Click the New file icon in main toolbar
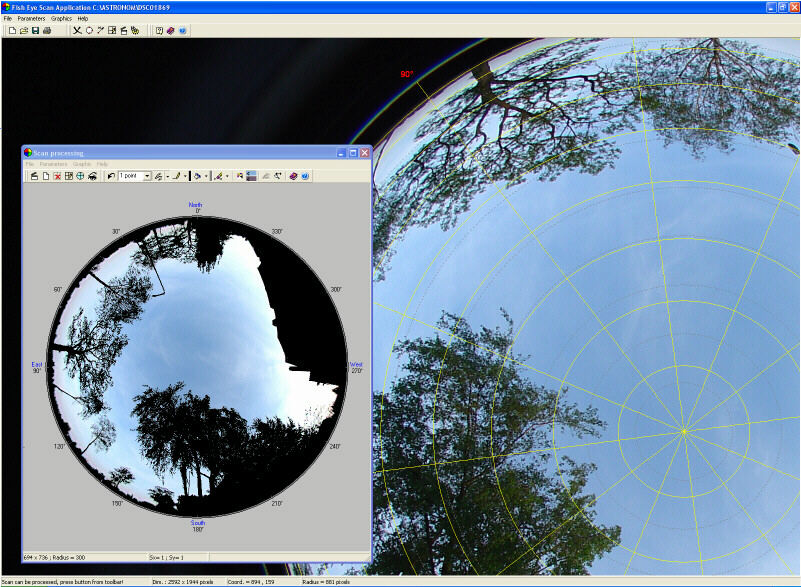The width and height of the screenshot is (801, 587). 12,31
